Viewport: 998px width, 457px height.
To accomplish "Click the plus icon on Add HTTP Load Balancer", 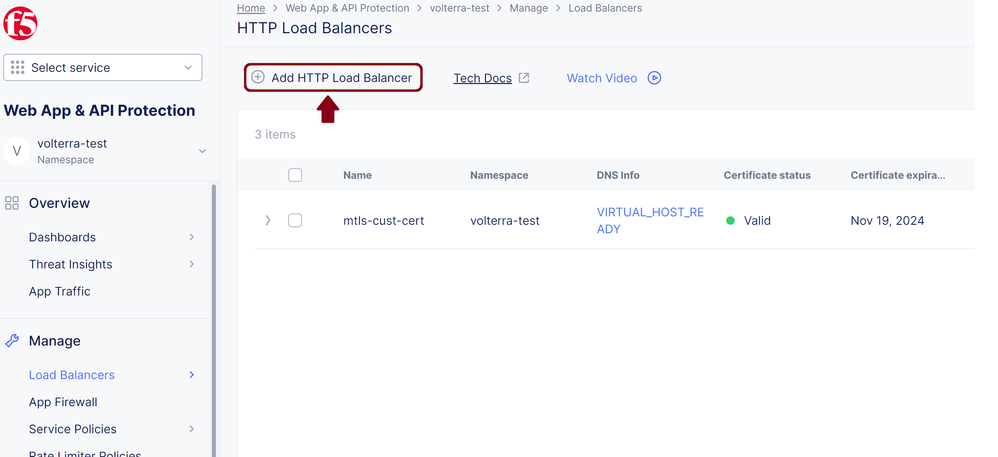I will click(258, 77).
